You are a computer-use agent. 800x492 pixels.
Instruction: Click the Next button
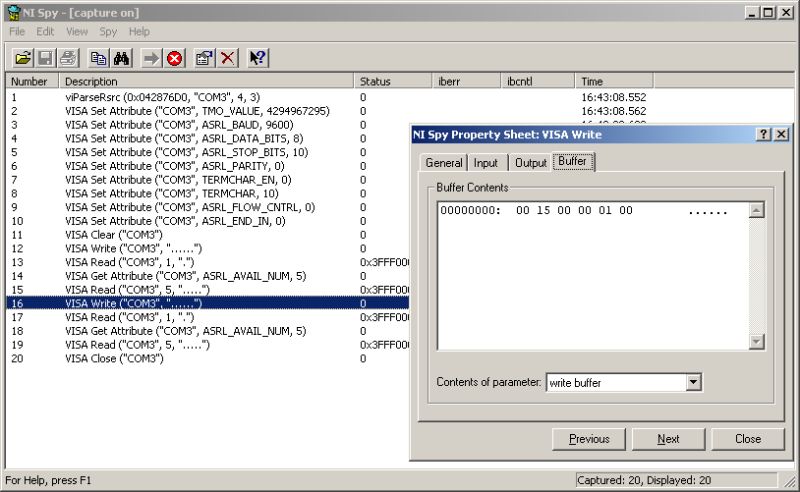tap(668, 439)
